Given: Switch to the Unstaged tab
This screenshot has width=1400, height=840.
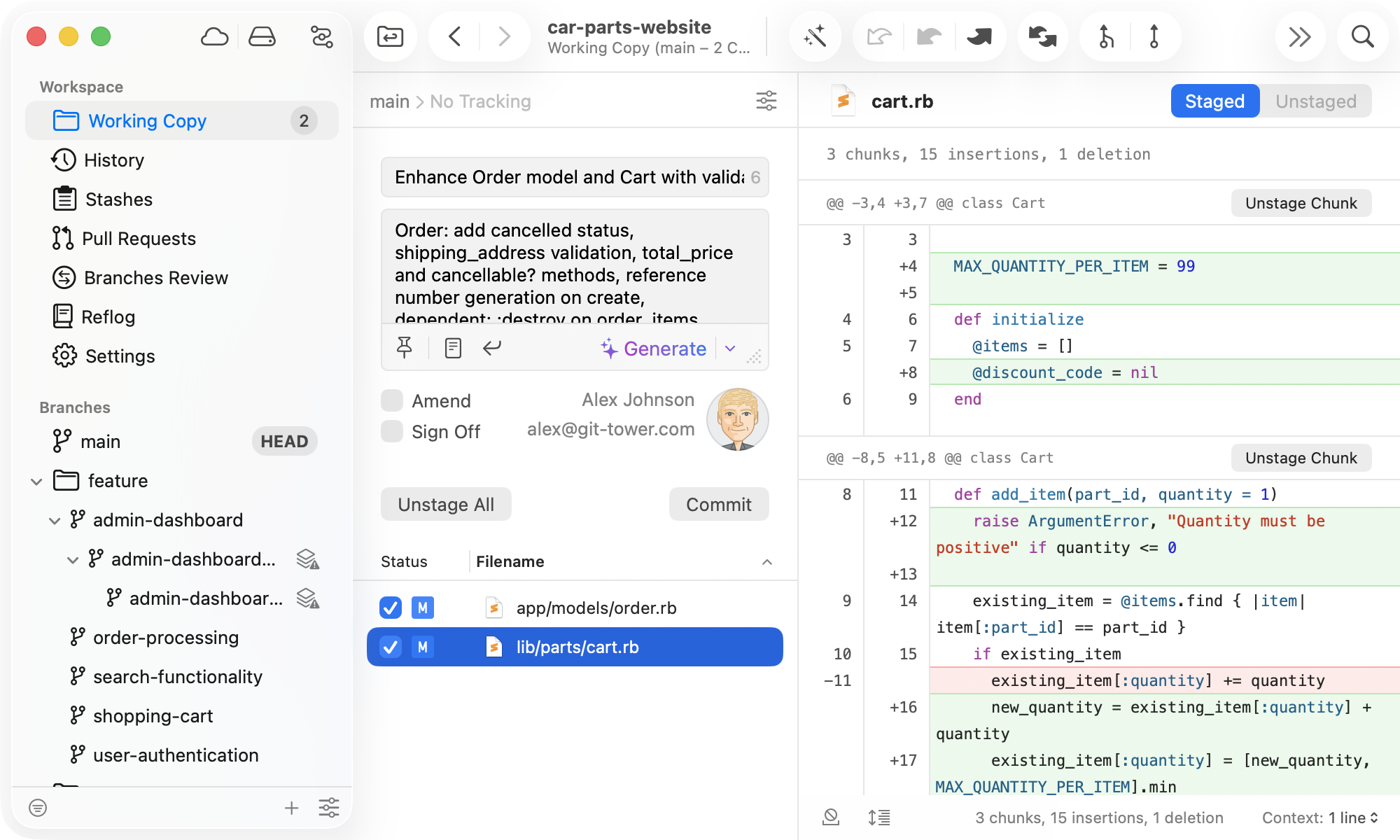Looking at the screenshot, I should (1315, 101).
